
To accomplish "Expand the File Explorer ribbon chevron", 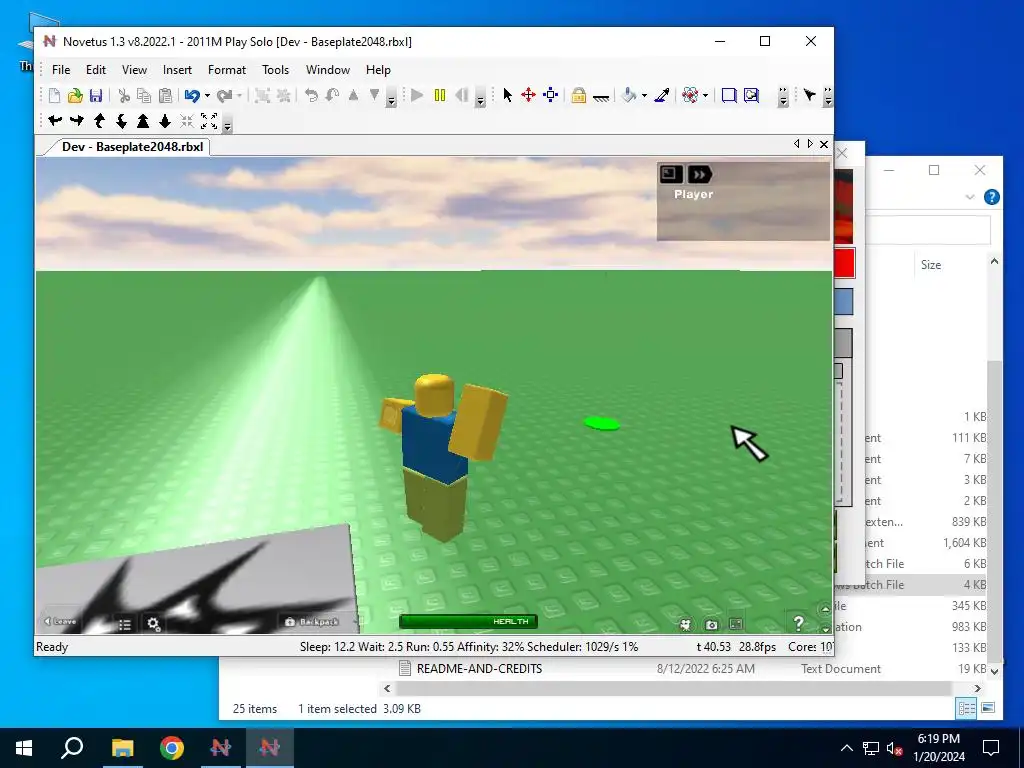I will click(970, 197).
